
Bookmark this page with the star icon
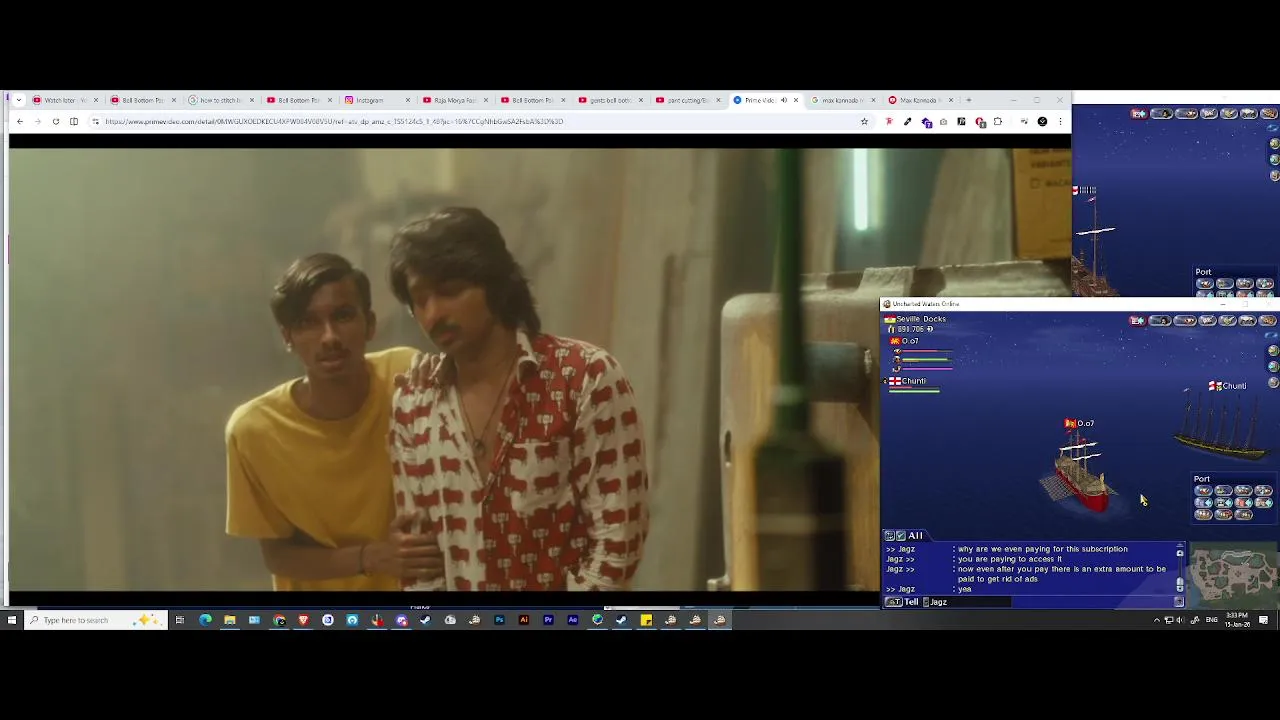[x=864, y=121]
